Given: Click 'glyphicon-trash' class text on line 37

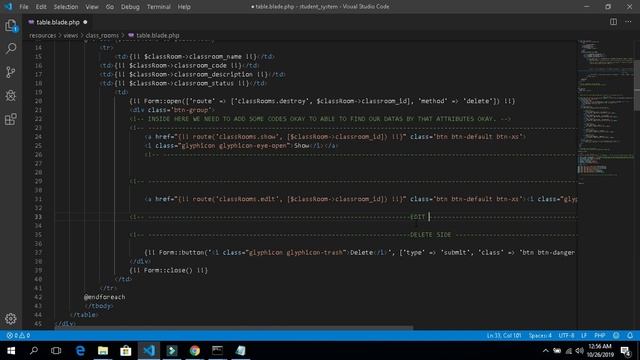Looking at the screenshot, I should pyautogui.click(x=315, y=253).
